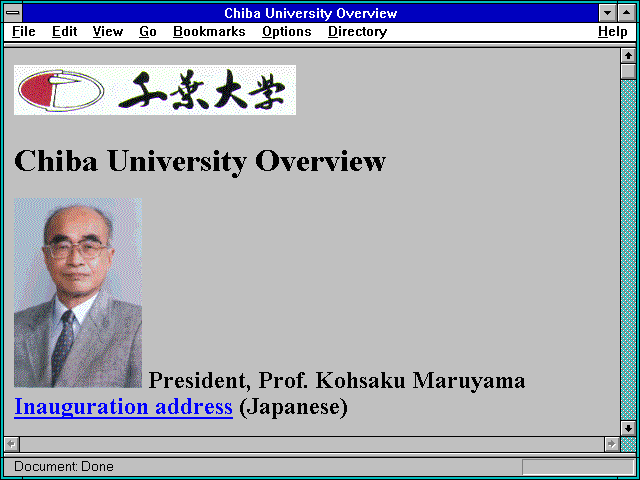The image size is (640, 480).
Task: Click the horizontal scrollbar track
Action: click(312, 444)
